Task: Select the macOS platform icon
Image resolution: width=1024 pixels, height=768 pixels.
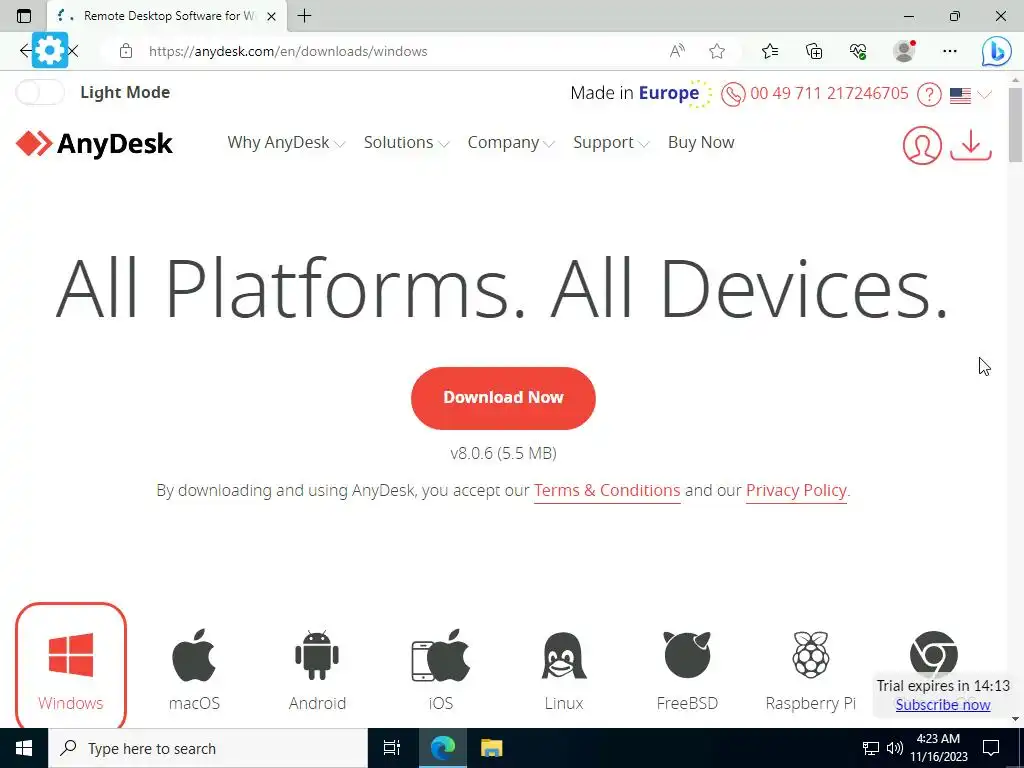Action: pyautogui.click(x=193, y=655)
